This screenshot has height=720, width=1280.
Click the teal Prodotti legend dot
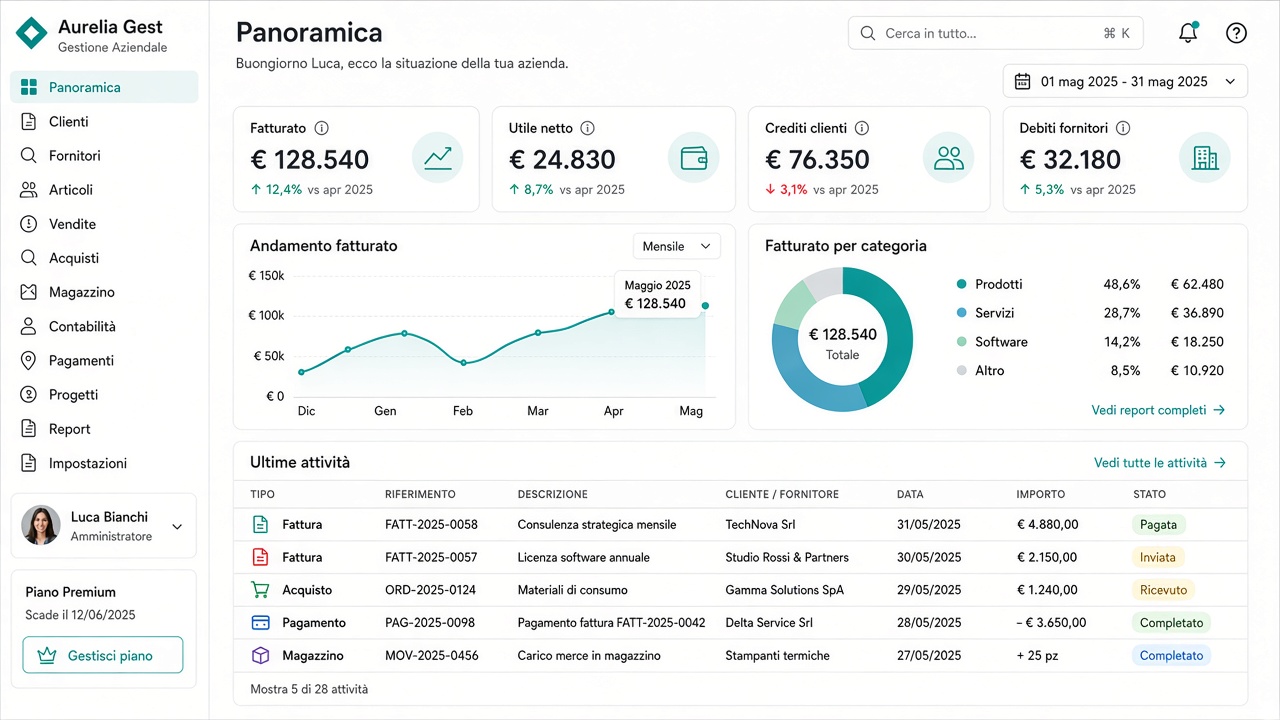click(x=962, y=284)
